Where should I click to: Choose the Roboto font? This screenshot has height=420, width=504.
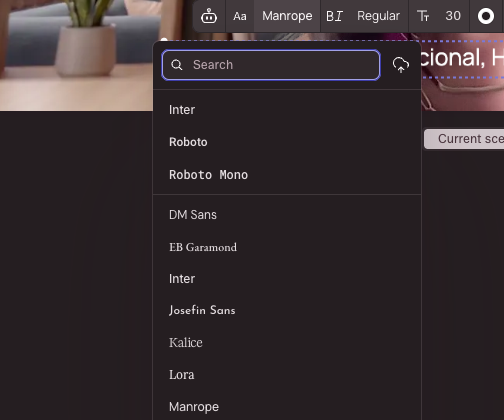pyautogui.click(x=287, y=142)
